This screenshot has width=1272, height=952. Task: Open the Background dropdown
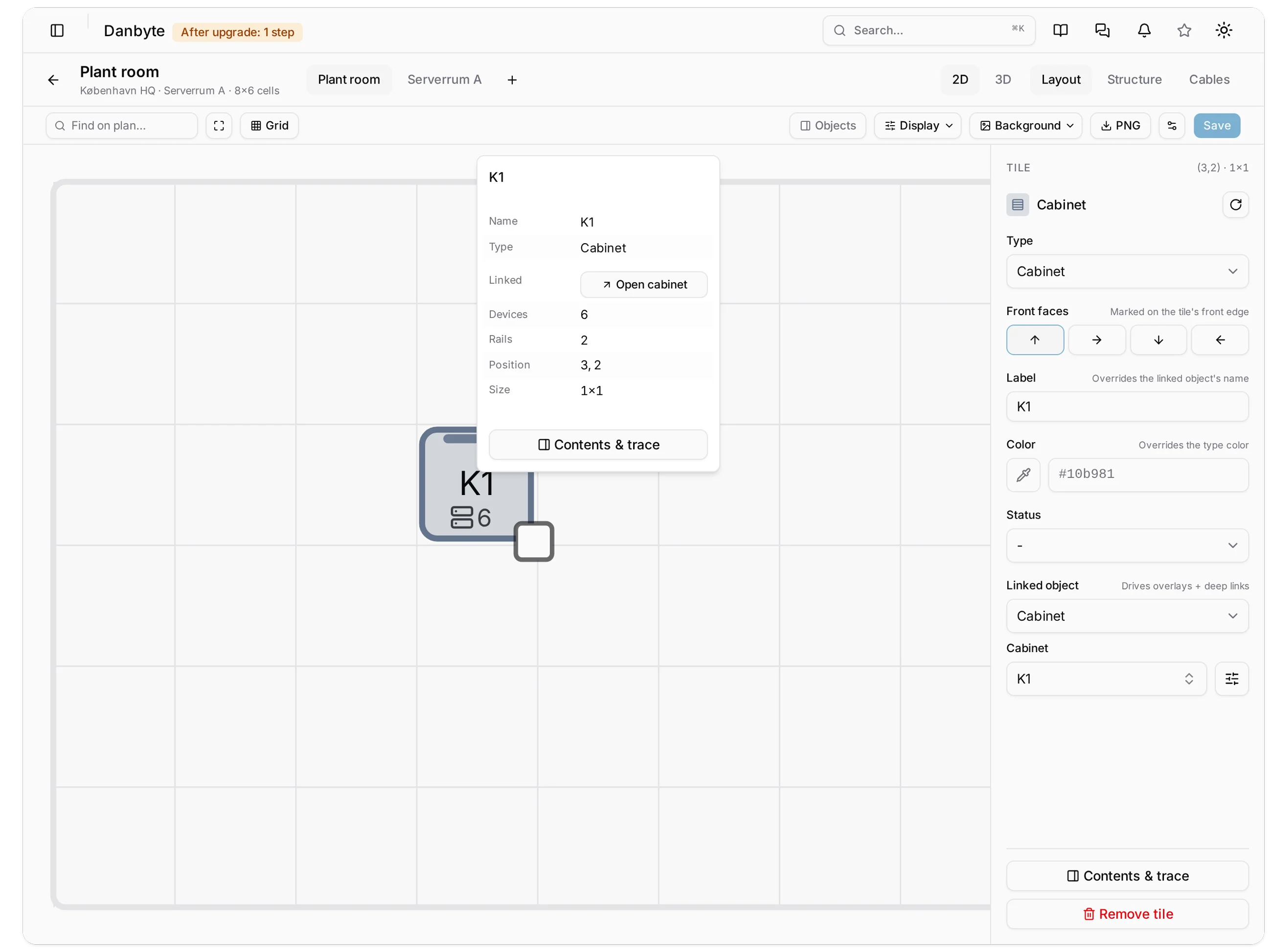(1026, 125)
